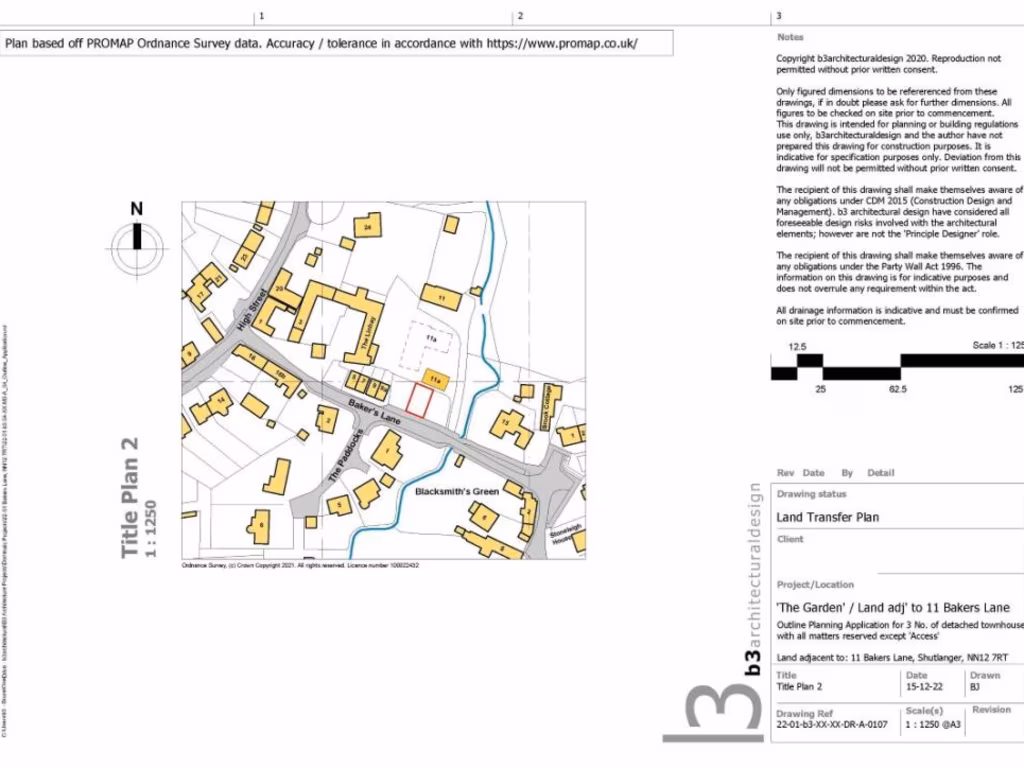Click the Baker's Lane road label

[x=375, y=413]
